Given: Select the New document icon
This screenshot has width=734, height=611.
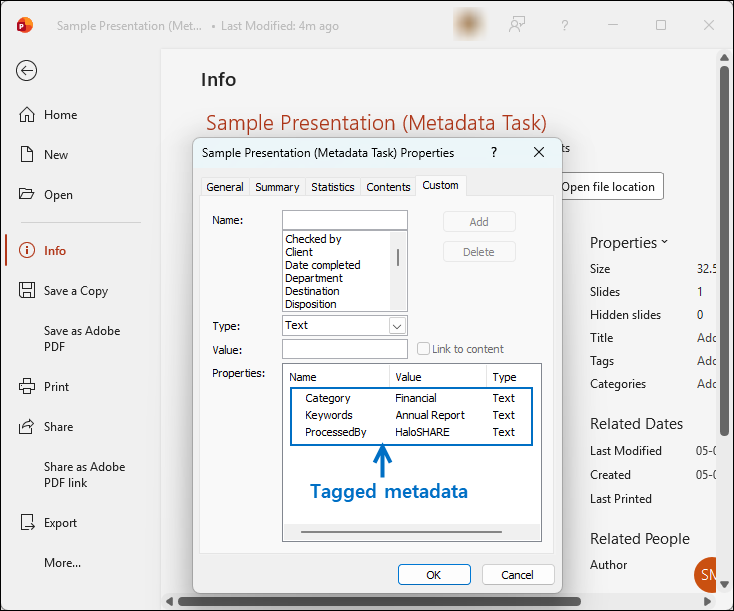Looking at the screenshot, I should pos(27,154).
